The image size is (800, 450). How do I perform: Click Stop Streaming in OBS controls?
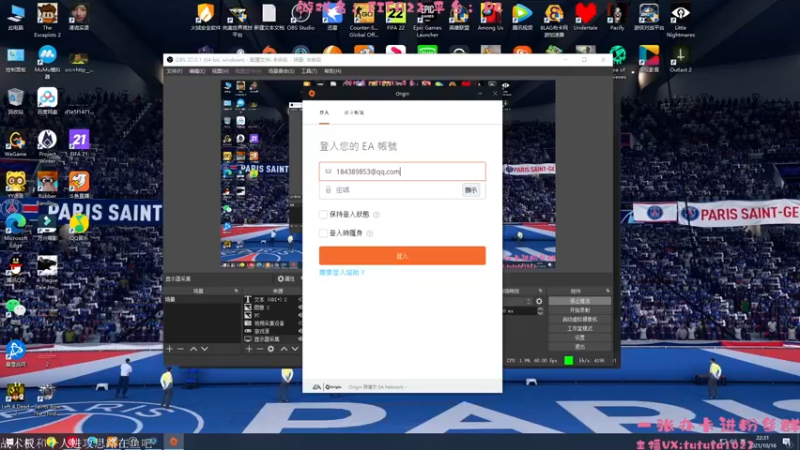tap(580, 301)
